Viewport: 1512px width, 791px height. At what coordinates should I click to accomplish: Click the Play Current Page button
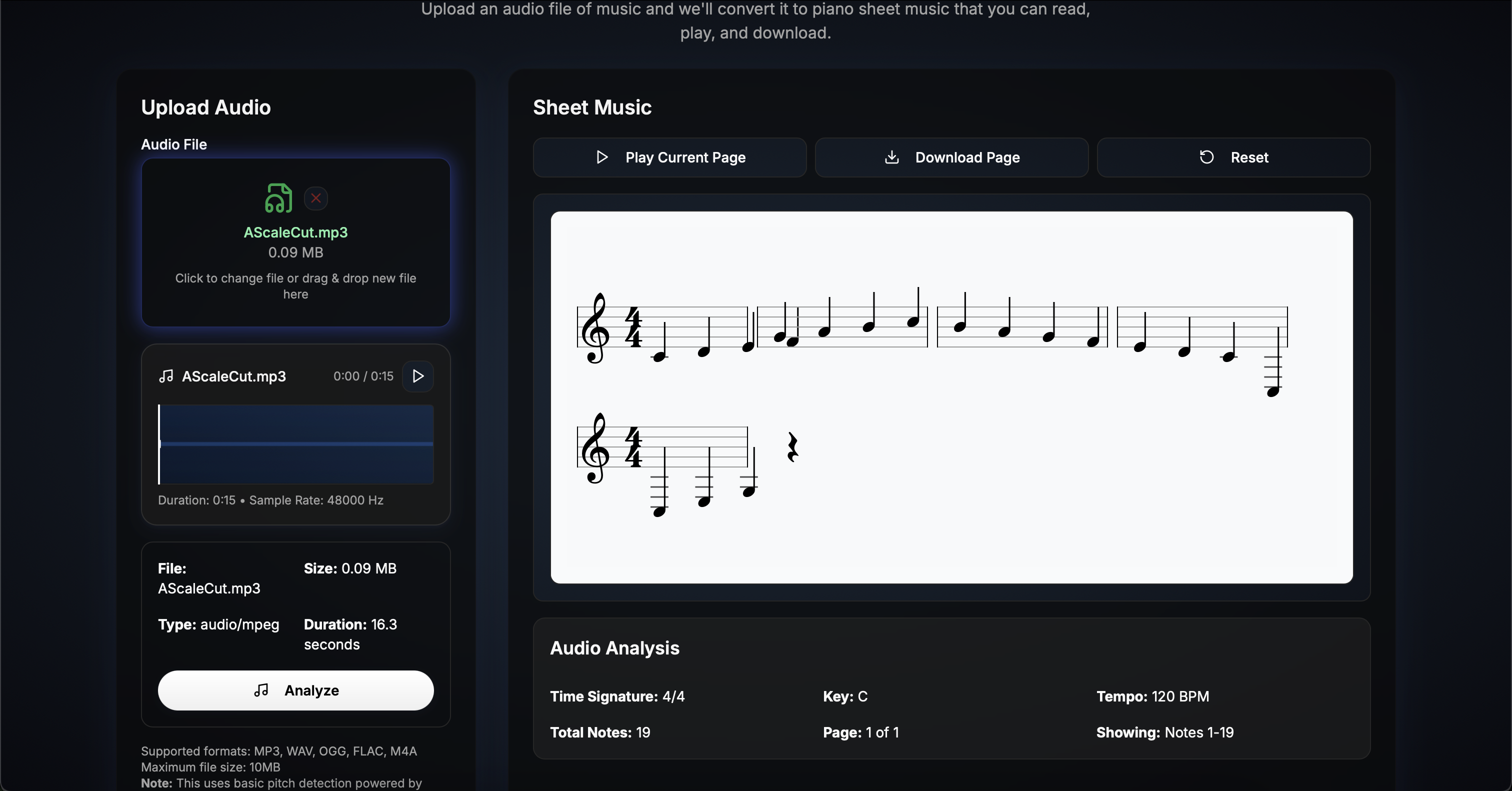669,157
